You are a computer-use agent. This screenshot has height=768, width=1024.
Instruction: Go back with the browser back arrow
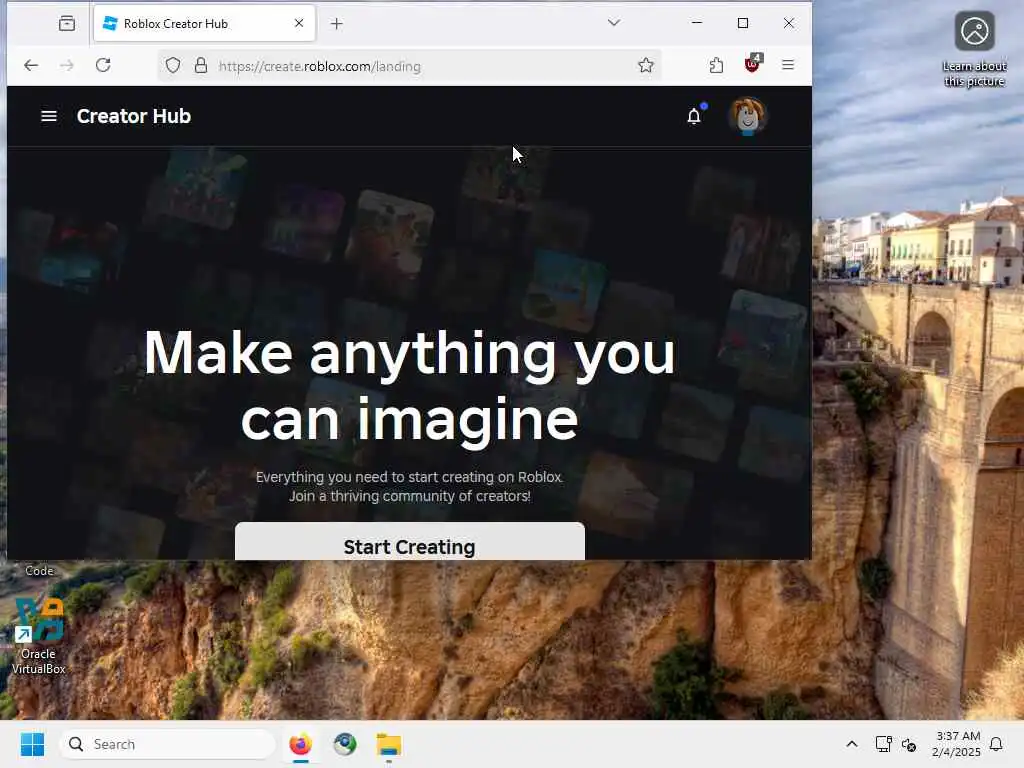tap(31, 65)
